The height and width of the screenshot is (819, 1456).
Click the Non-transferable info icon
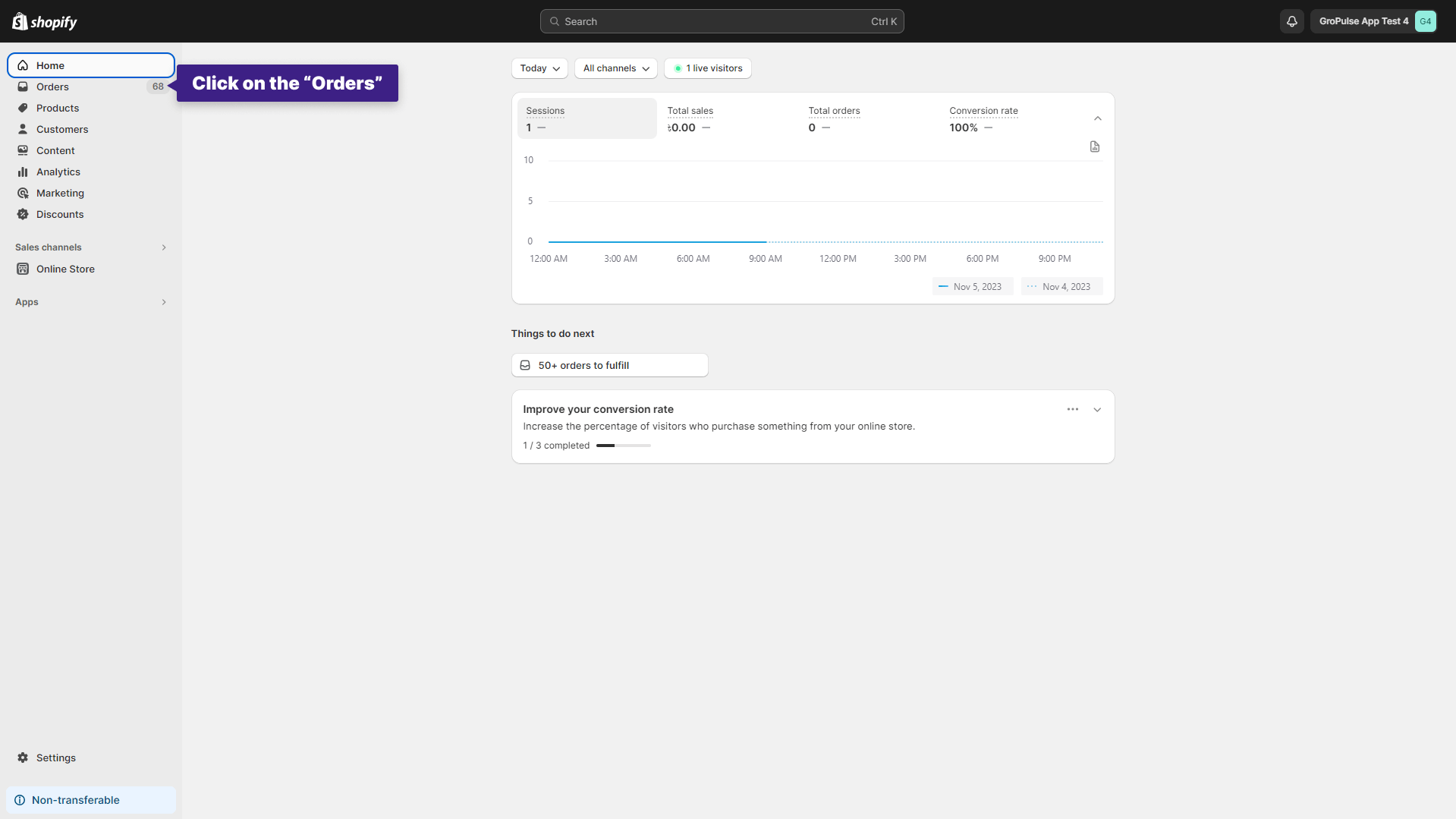20,800
